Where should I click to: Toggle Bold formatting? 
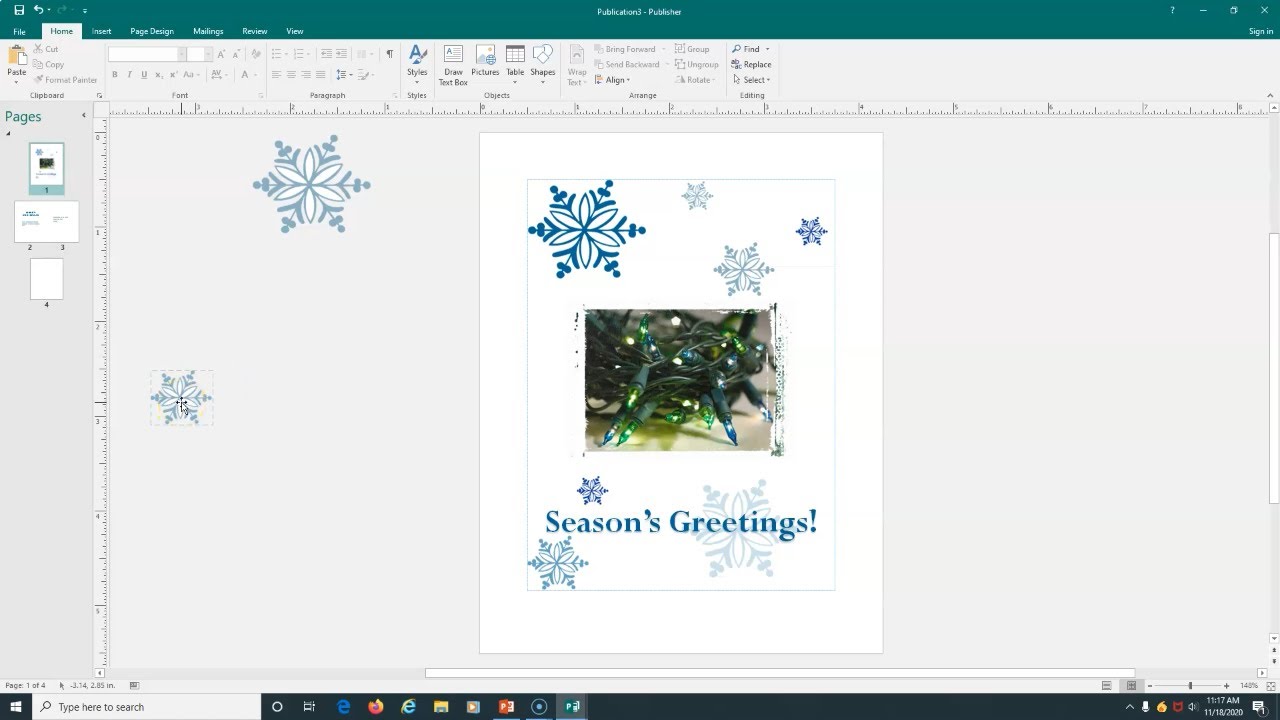coord(115,75)
